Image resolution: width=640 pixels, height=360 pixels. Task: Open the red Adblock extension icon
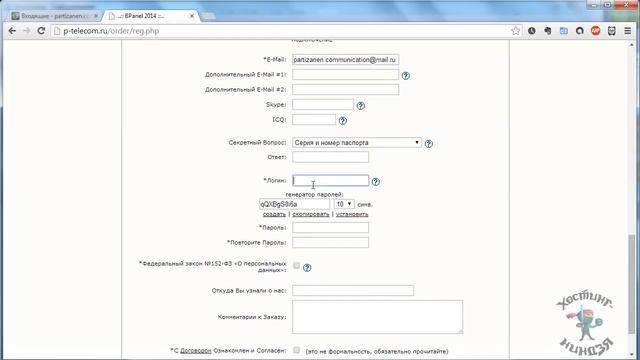click(x=596, y=31)
